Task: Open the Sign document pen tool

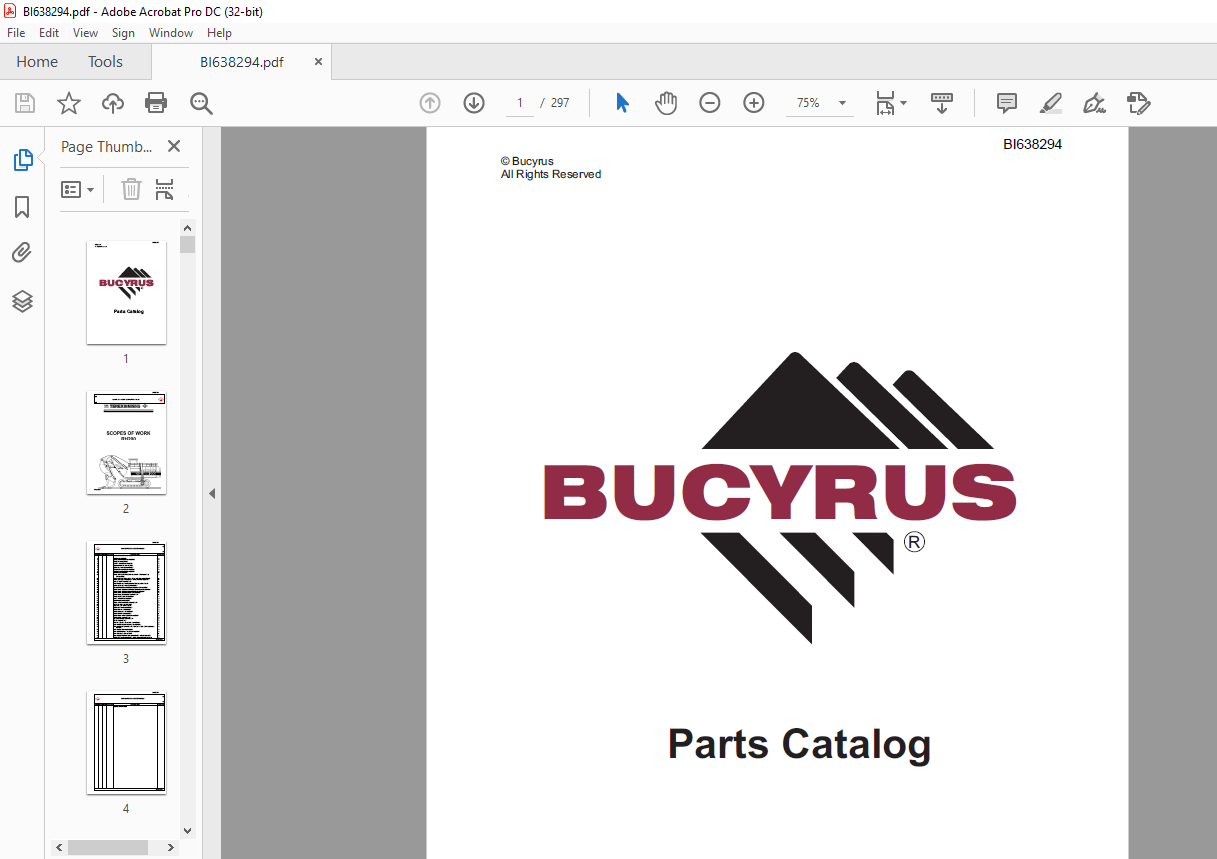Action: click(1094, 103)
